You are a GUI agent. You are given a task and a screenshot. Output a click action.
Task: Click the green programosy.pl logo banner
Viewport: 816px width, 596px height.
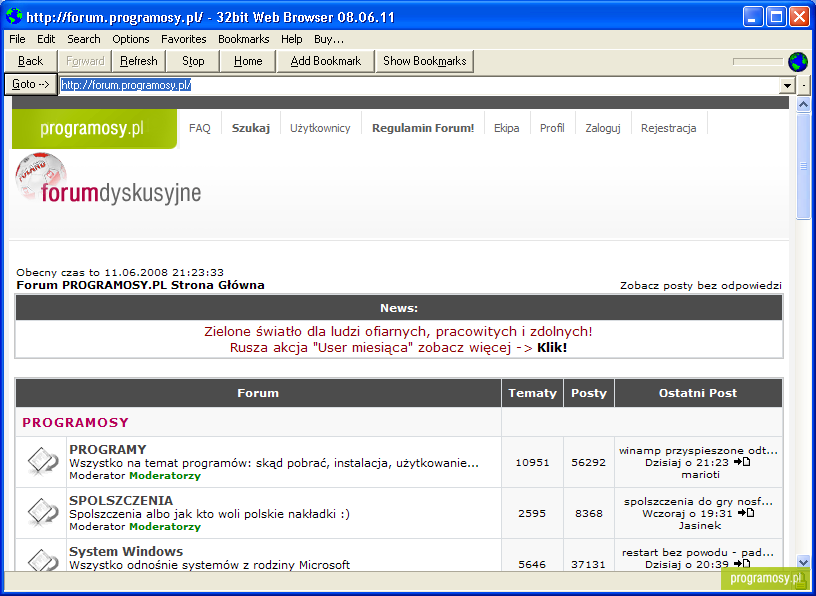coord(94,129)
